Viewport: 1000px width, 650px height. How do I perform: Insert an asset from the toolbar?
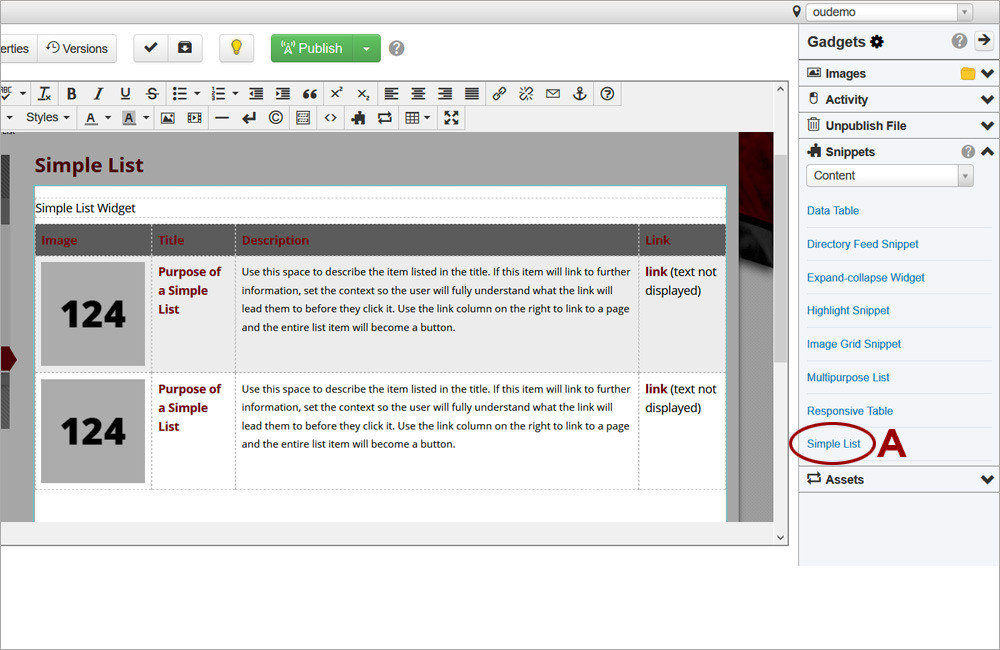[385, 118]
